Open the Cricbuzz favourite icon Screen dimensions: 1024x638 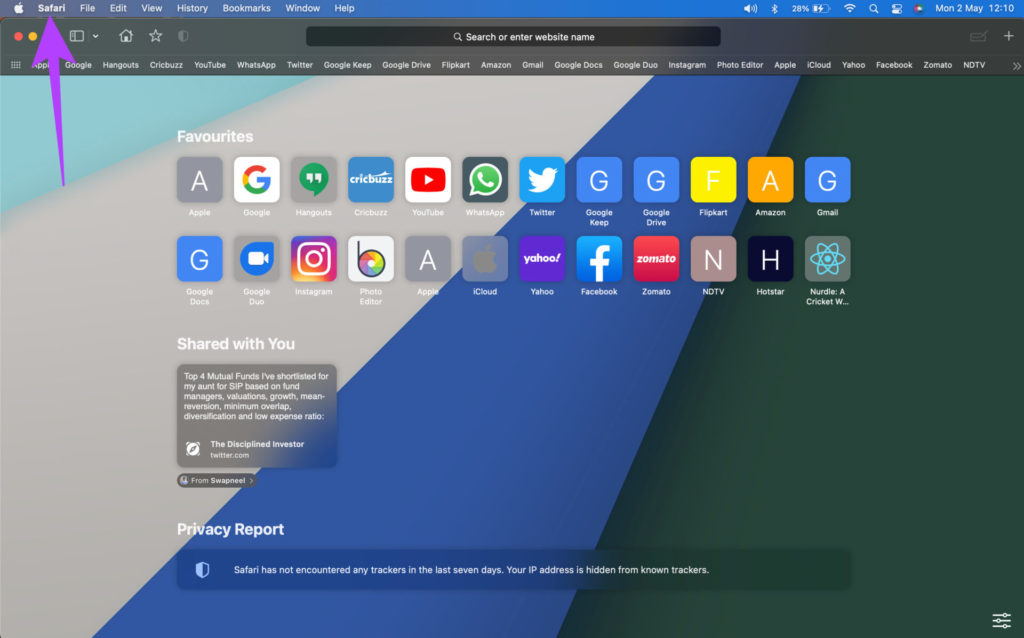coord(371,180)
